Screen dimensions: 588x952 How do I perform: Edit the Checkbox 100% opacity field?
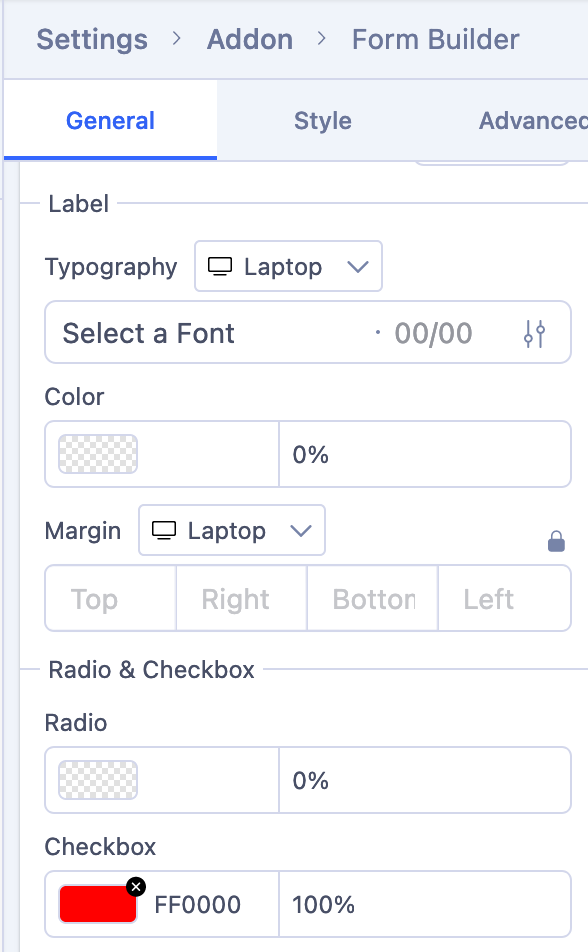click(x=425, y=904)
